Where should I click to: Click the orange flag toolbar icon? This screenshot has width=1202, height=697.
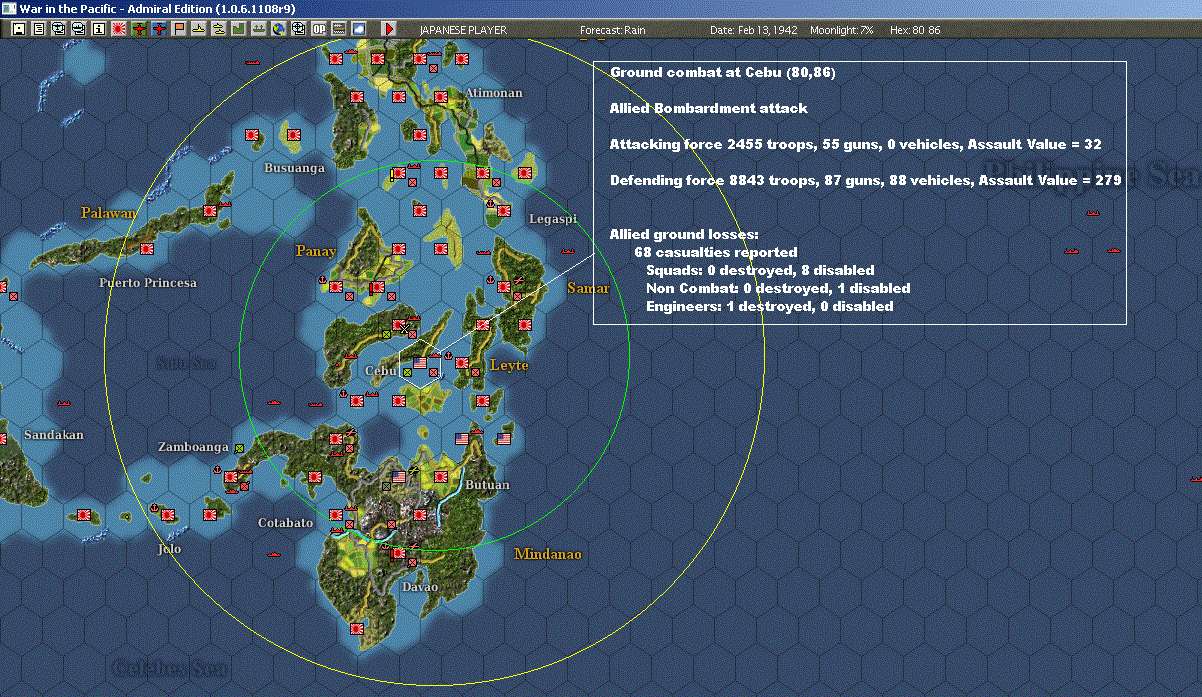point(179,29)
